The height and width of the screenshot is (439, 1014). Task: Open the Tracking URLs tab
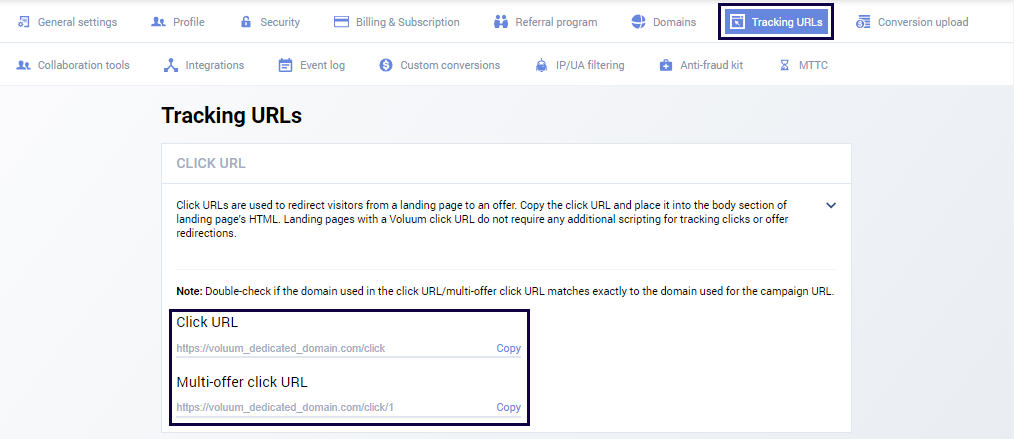click(x=776, y=22)
